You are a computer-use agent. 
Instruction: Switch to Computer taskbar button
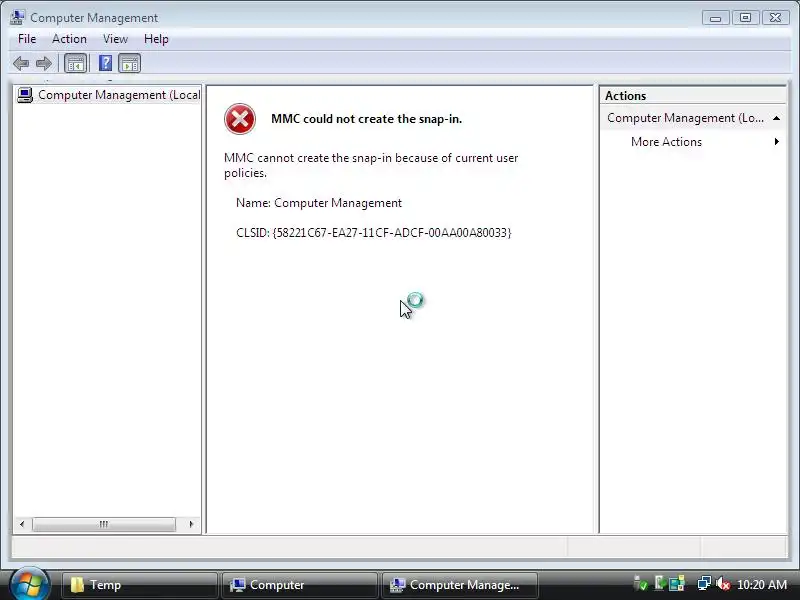[x=299, y=585]
